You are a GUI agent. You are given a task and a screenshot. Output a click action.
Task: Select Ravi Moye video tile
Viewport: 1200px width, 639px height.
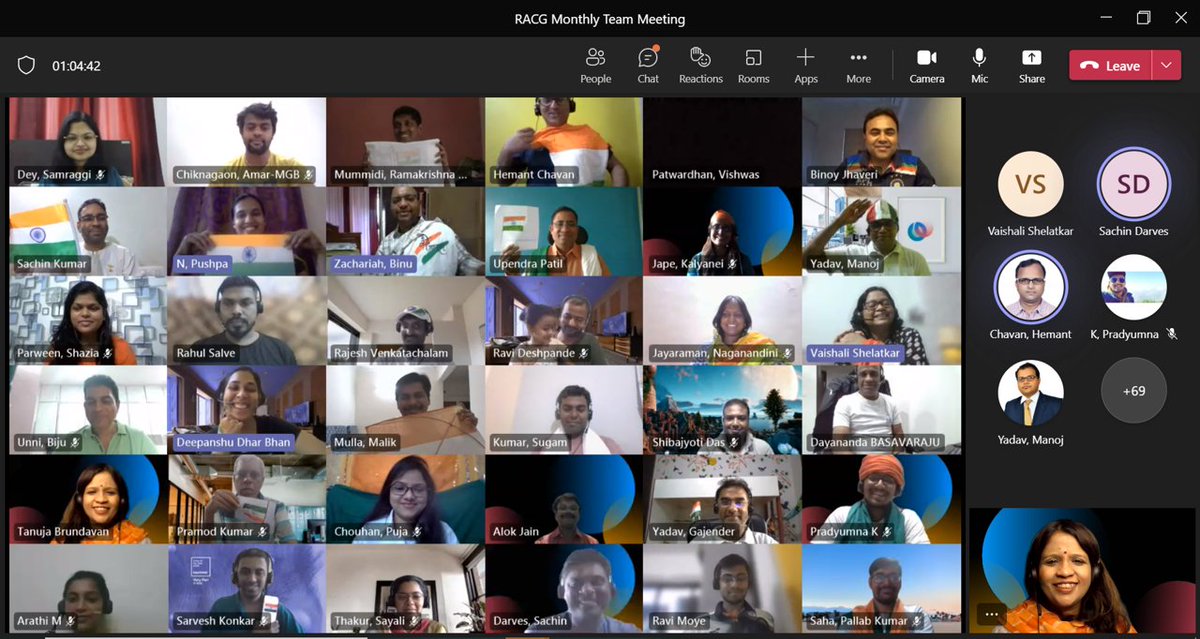[722, 589]
